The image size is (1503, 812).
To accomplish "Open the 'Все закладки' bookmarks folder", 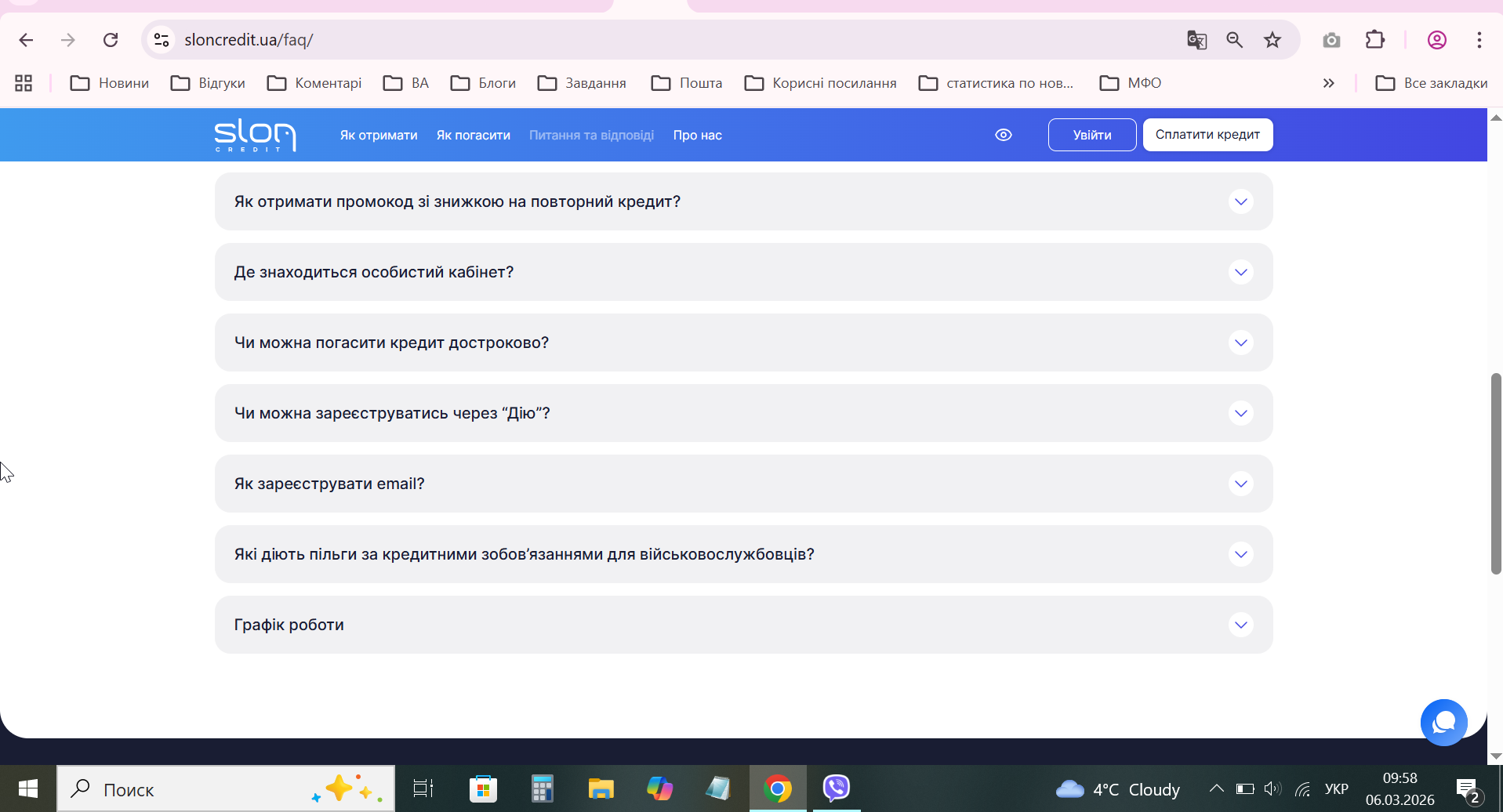I will click(x=1431, y=83).
